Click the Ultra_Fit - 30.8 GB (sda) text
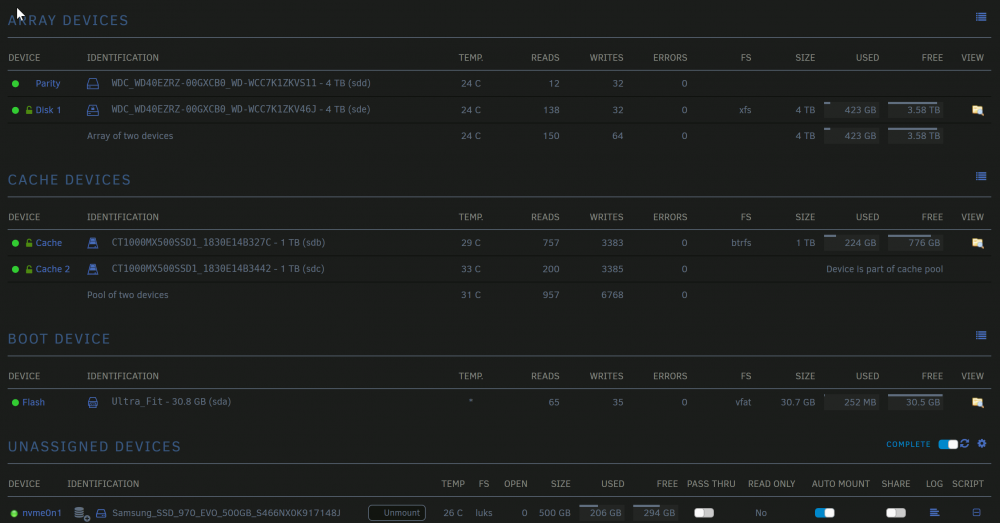Screen dimensions: 1000x523 click(x=171, y=401)
